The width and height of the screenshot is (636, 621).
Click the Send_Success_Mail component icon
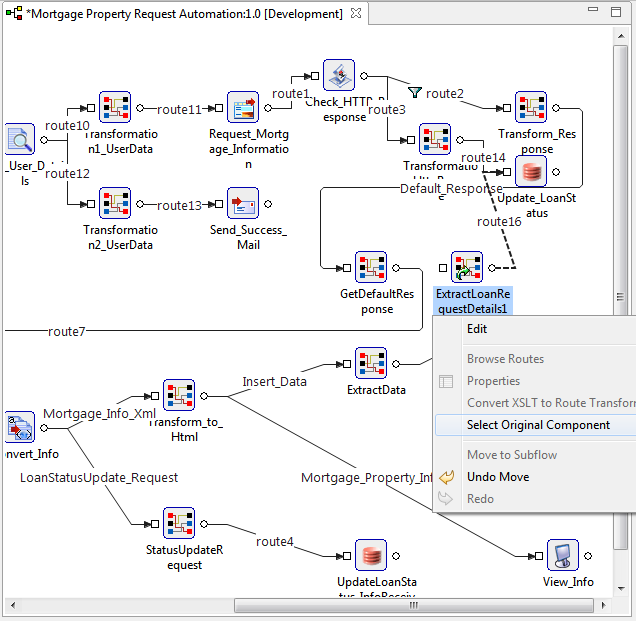[243, 203]
